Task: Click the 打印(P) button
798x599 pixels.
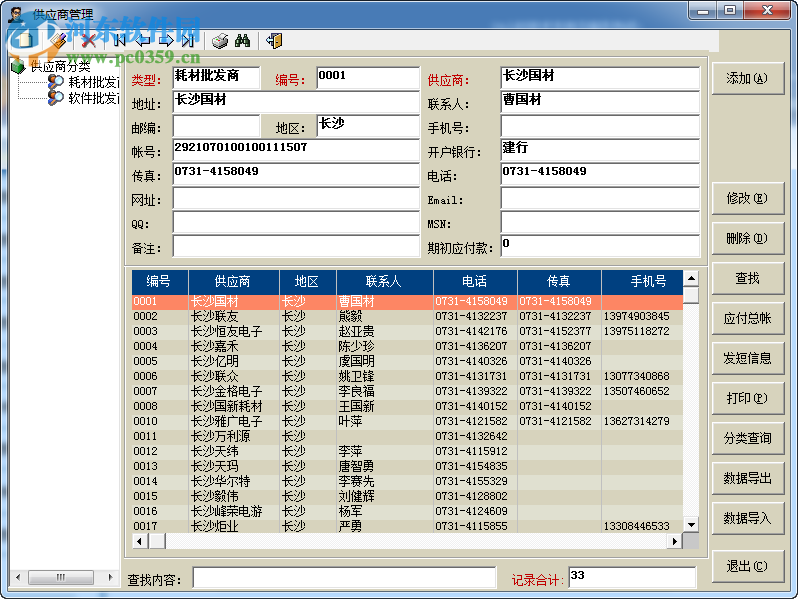Action: click(747, 398)
